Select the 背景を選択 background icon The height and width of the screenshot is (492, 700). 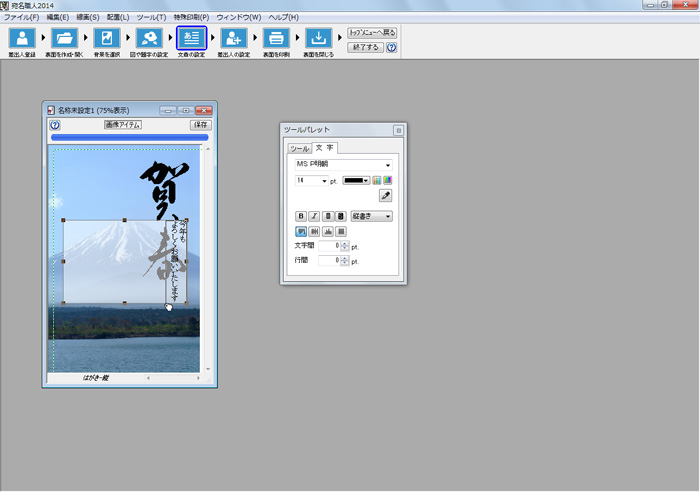click(107, 39)
